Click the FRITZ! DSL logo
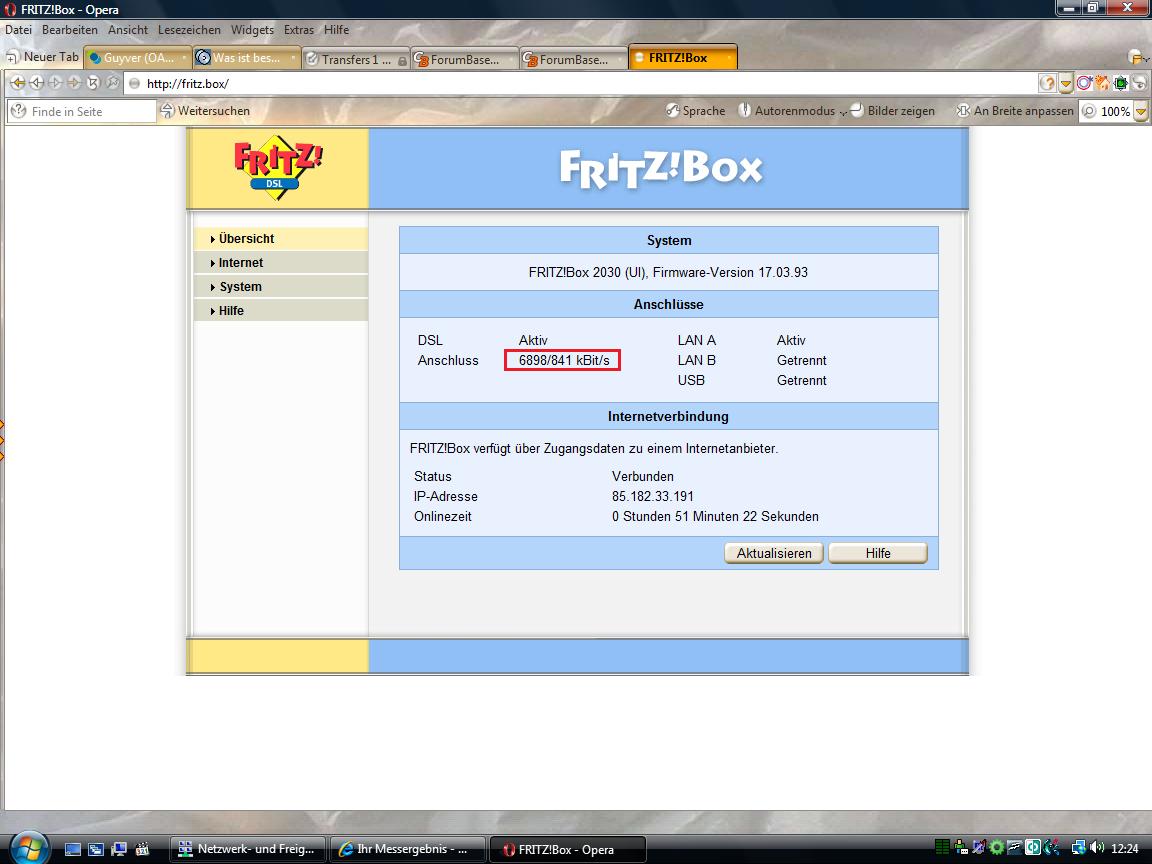 (x=278, y=168)
